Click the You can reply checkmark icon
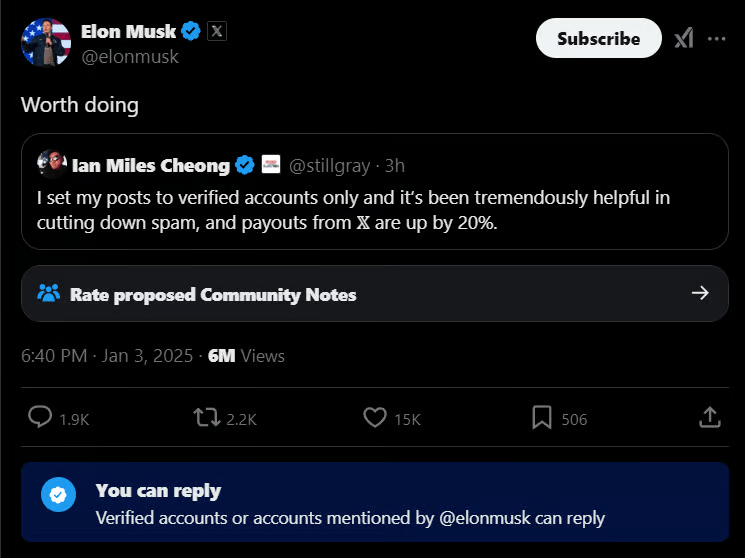The width and height of the screenshot is (745, 558). pos(59,495)
